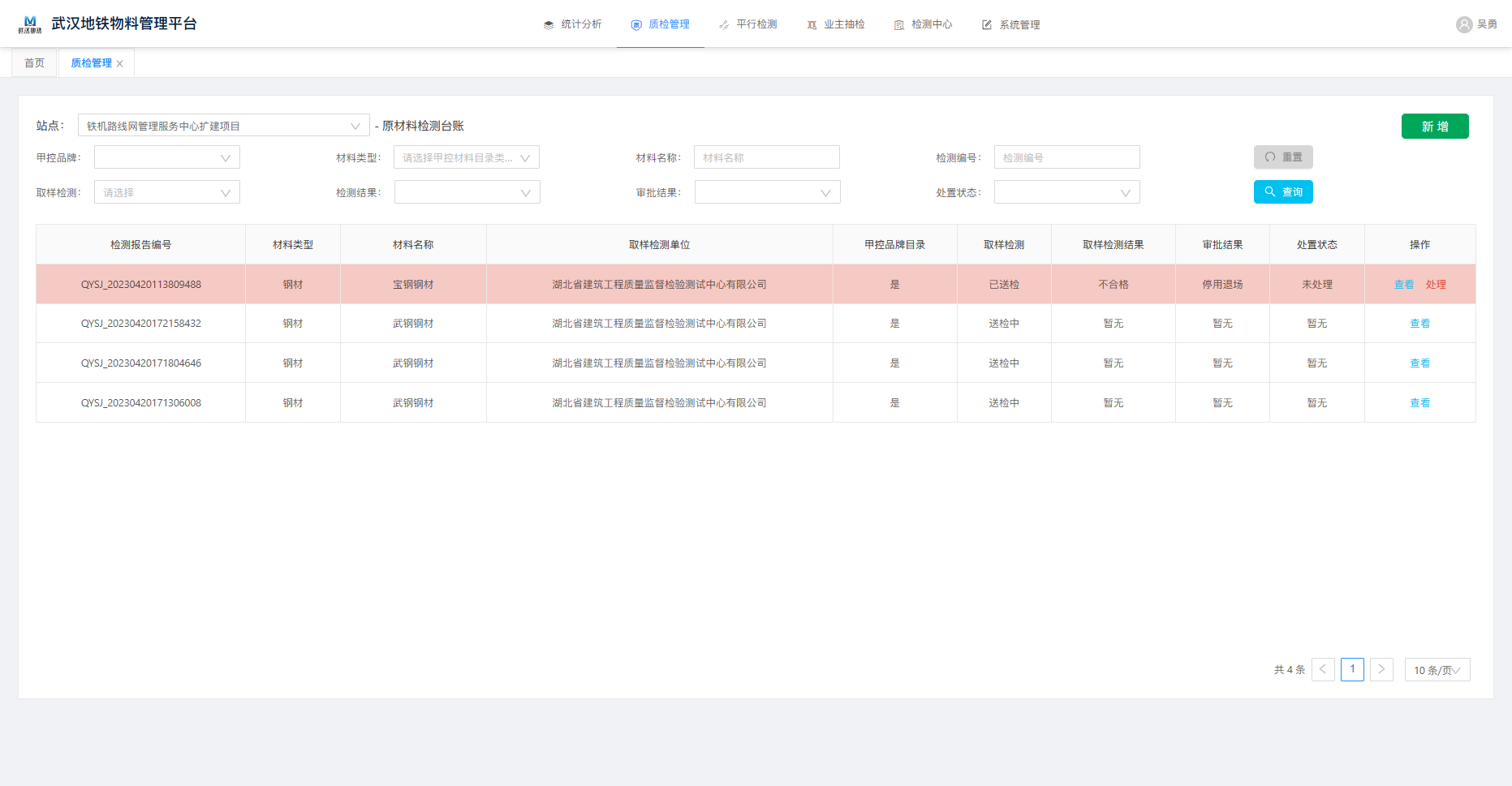This screenshot has width=1512, height=786.
Task: Close the 质检管理 tab with the X
Action: tap(120, 64)
